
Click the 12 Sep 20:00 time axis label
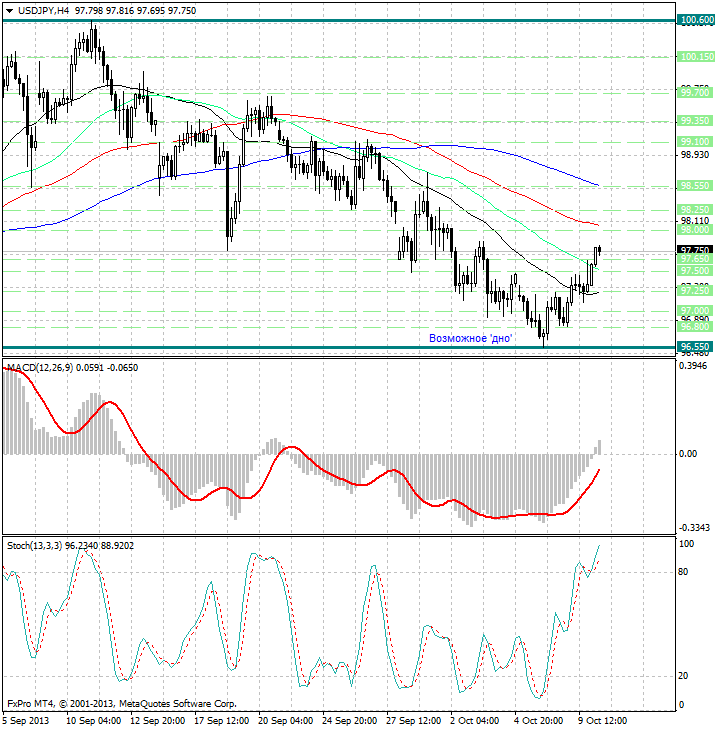pyautogui.click(x=158, y=721)
